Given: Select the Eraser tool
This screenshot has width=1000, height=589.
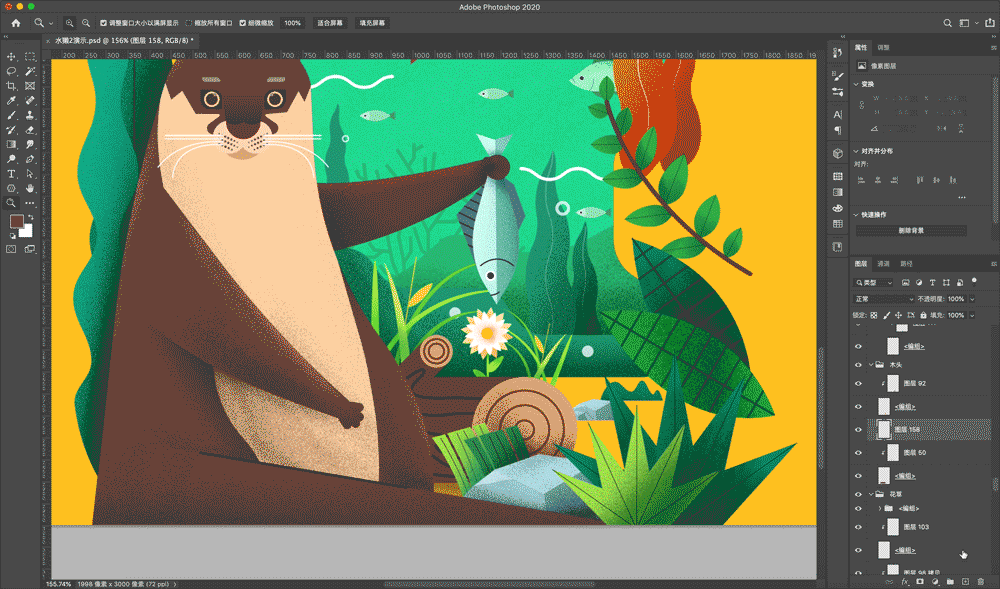Looking at the screenshot, I should tap(29, 130).
